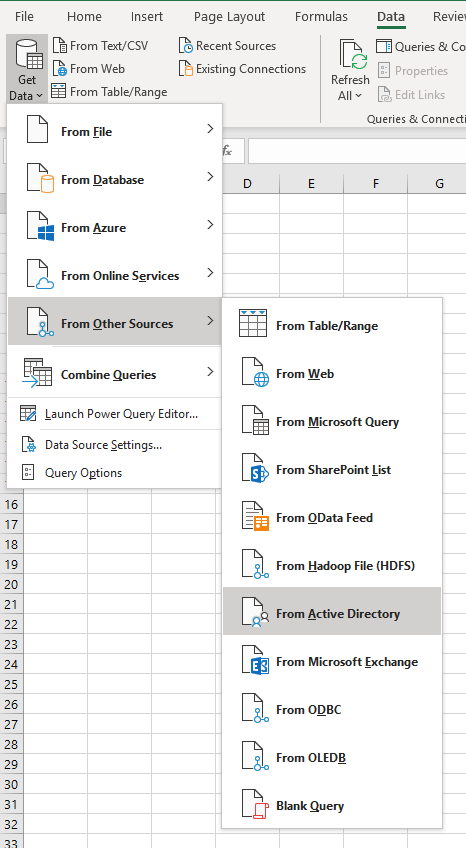Image resolution: width=466 pixels, height=848 pixels.
Task: Click the From Other Sources menu item
Action: (115, 321)
